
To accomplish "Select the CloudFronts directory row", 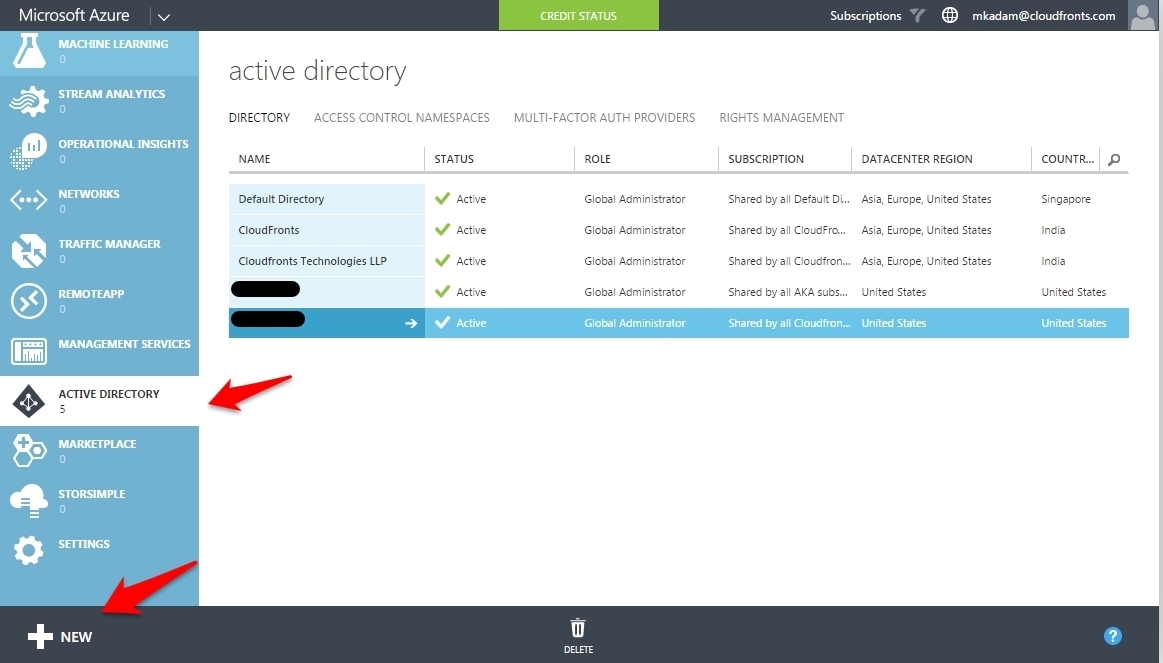I will [x=679, y=230].
